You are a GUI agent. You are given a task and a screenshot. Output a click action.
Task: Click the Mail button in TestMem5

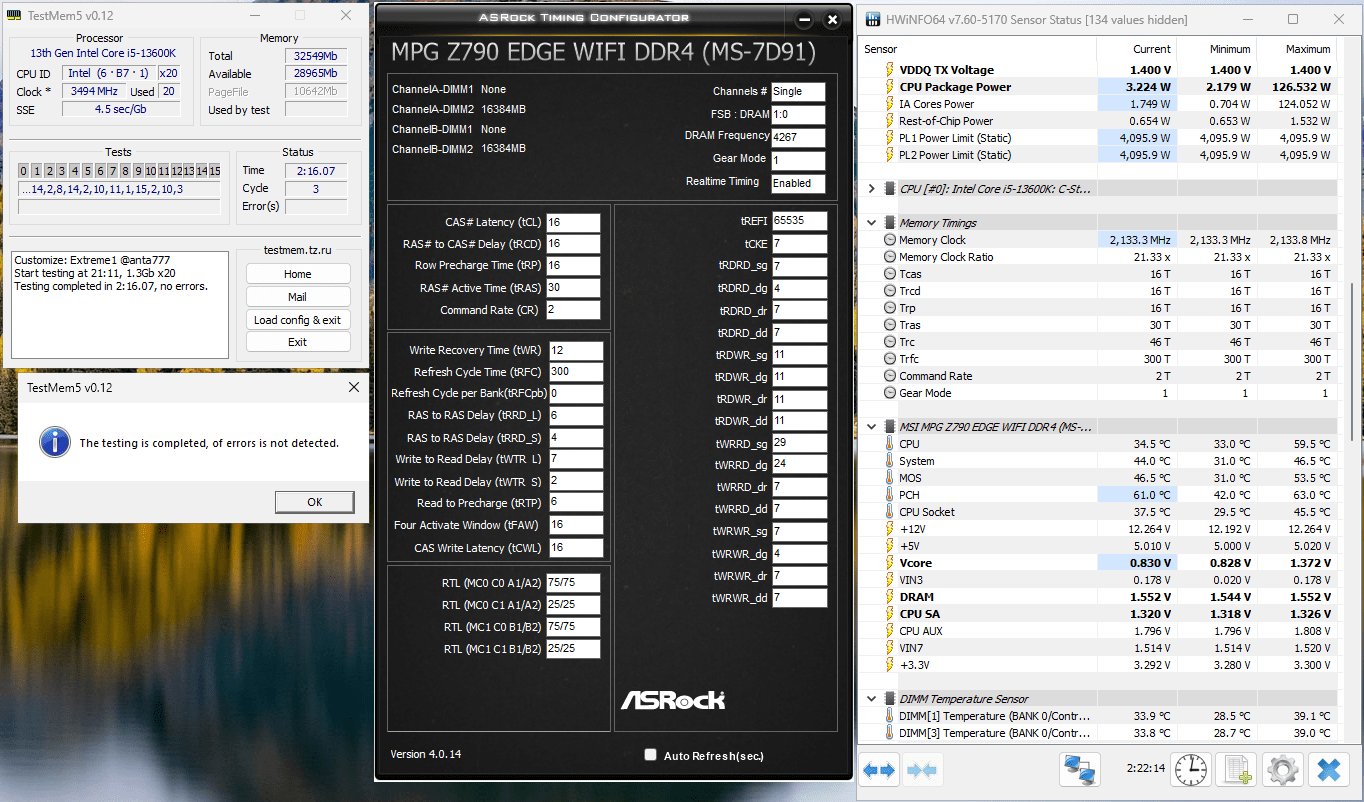[x=298, y=297]
